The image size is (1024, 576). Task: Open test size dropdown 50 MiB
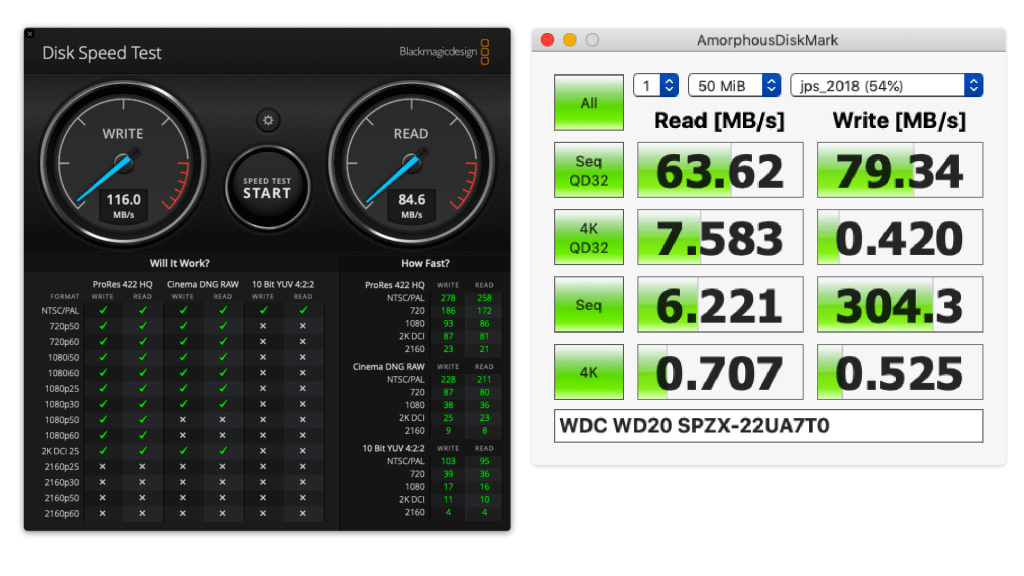click(735, 86)
